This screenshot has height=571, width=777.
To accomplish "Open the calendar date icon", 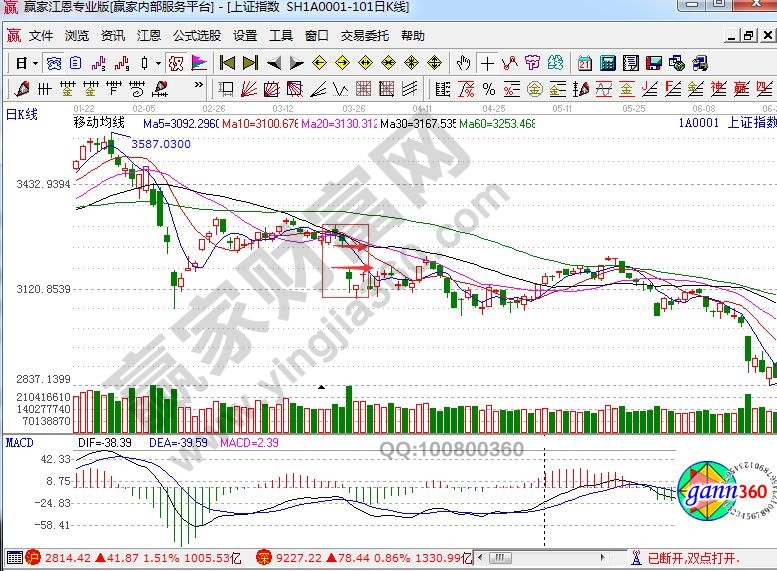I will coord(585,62).
